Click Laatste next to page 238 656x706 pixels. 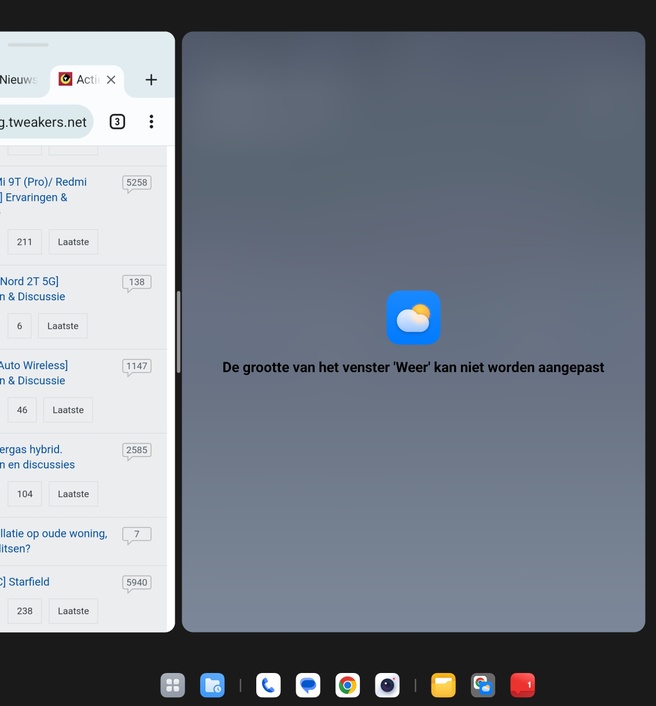coord(73,611)
